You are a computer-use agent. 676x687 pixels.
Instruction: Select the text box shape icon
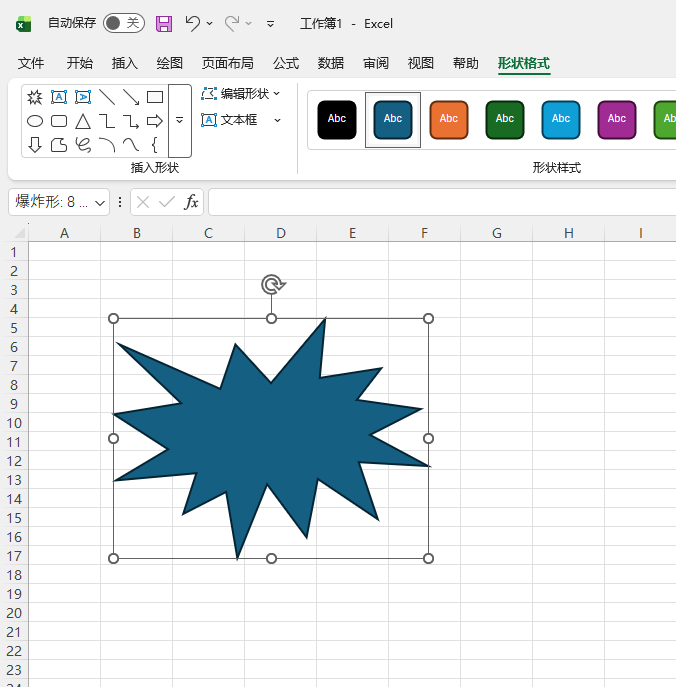tap(59, 97)
